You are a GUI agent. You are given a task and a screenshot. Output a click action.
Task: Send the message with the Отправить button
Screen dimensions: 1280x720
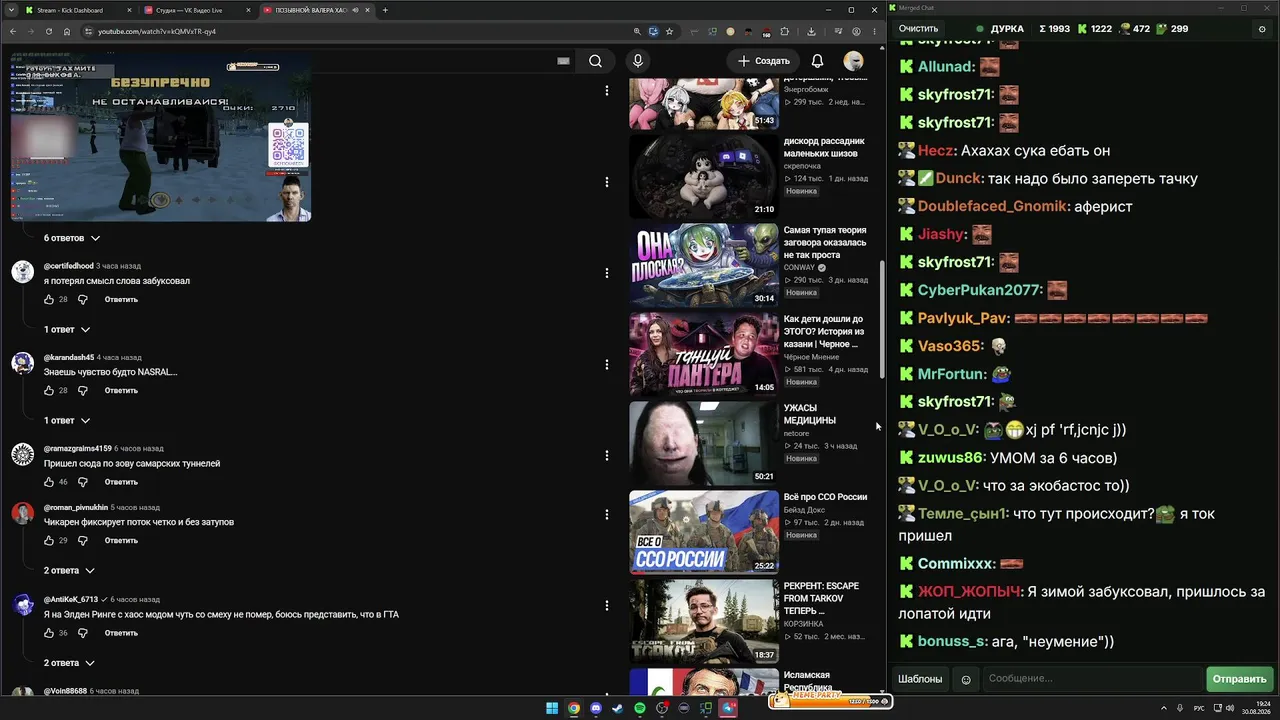1240,679
